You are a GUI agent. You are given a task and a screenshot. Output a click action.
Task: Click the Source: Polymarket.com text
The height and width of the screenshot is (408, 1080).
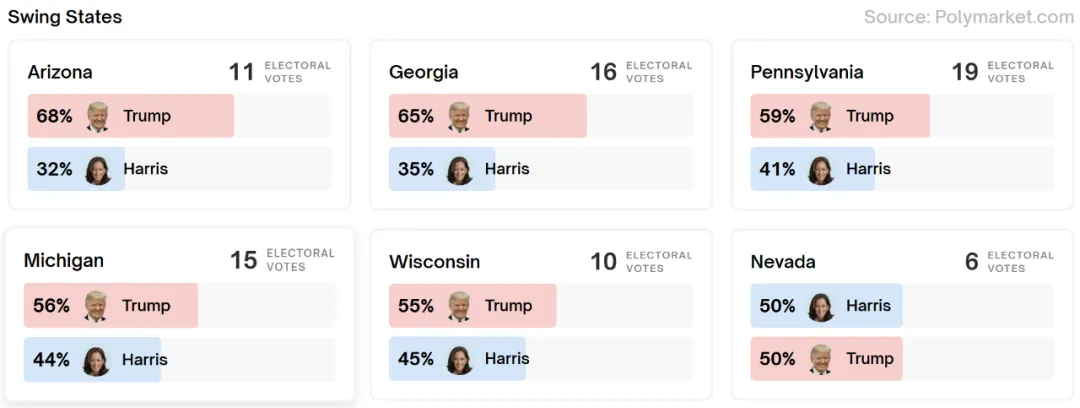(x=968, y=17)
